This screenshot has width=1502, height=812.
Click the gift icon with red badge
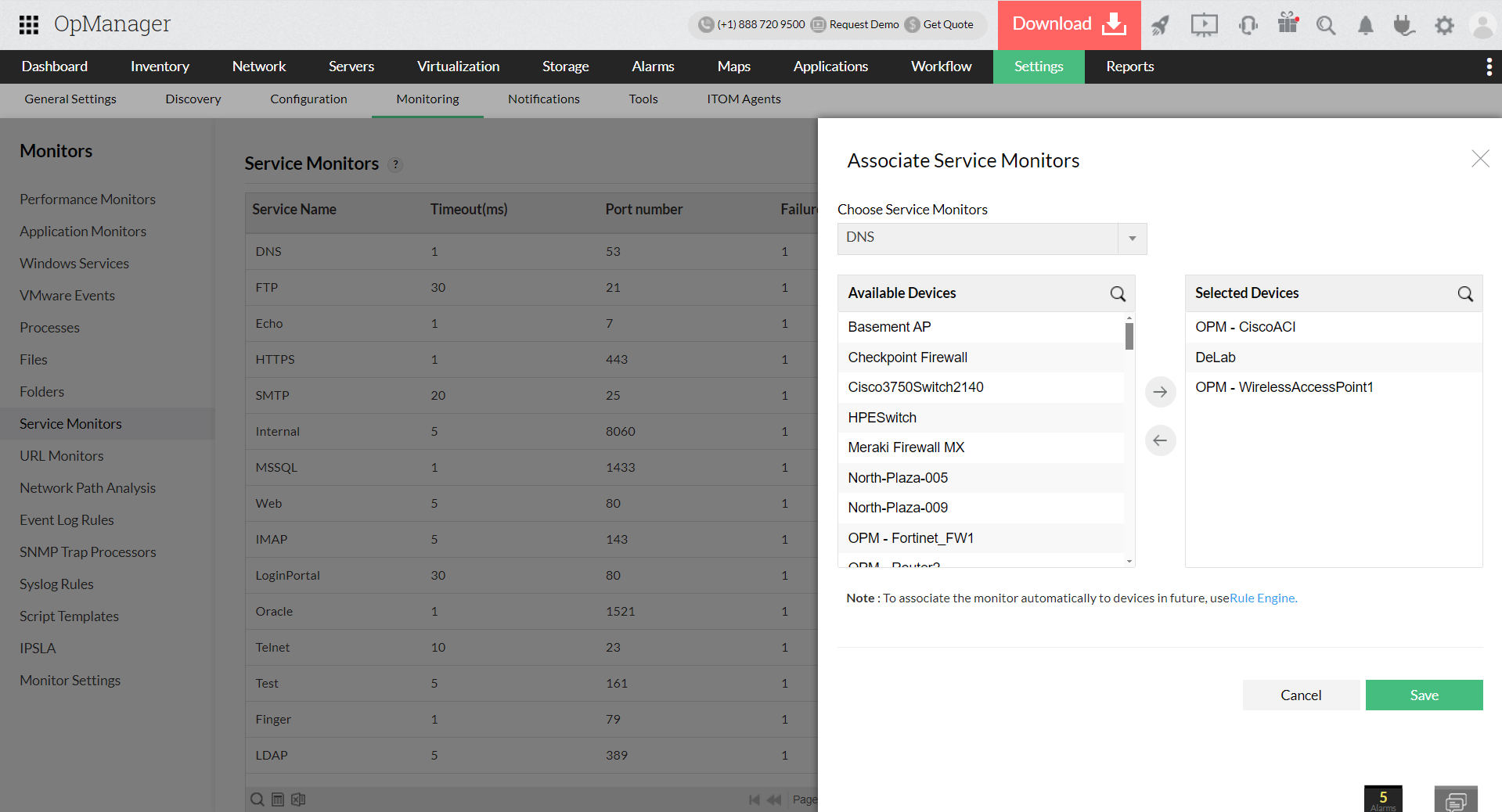[1287, 24]
